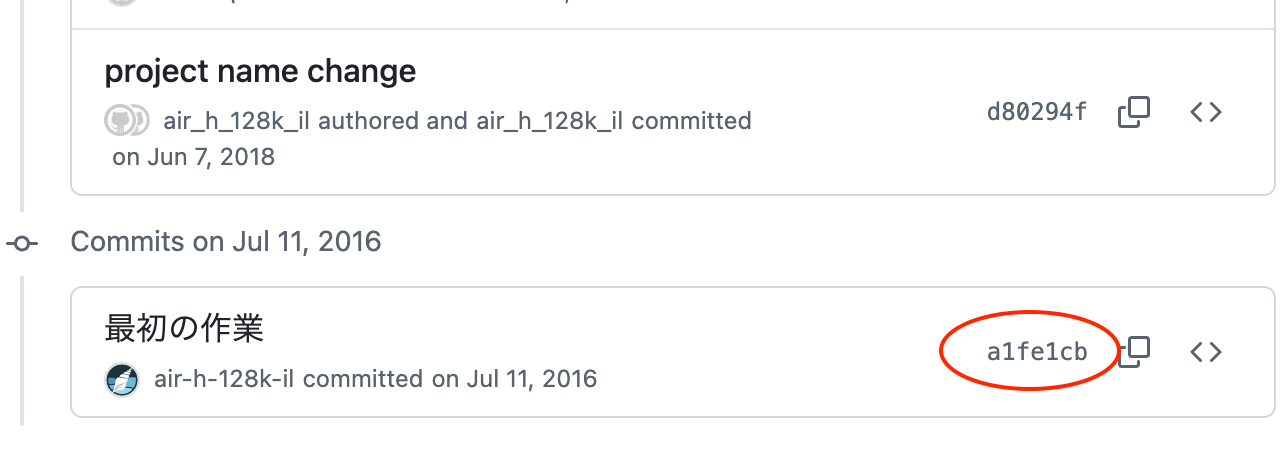
Task: Click air_h_128k_il name before "committed"
Action: tap(550, 122)
